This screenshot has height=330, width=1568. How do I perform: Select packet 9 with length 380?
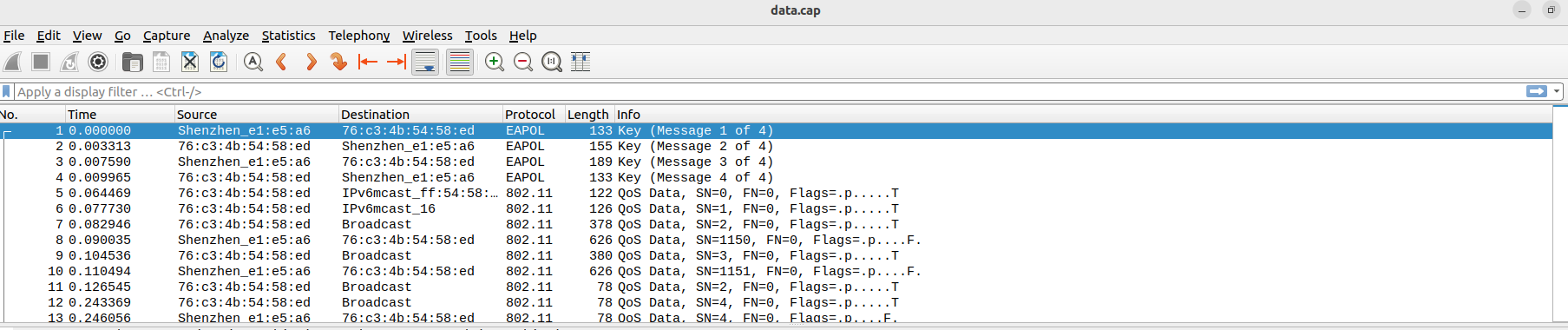tap(777, 255)
